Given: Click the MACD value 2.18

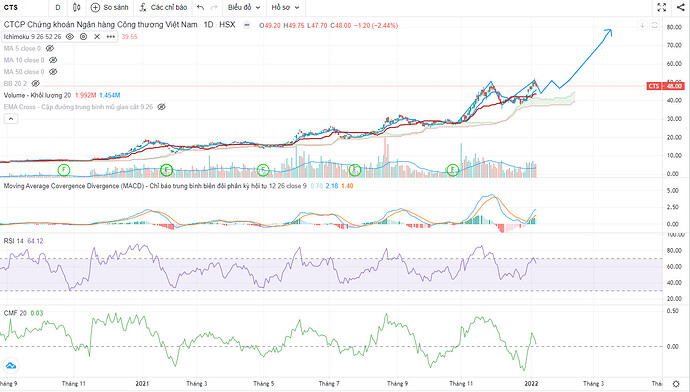Looking at the screenshot, I should click(x=332, y=186).
